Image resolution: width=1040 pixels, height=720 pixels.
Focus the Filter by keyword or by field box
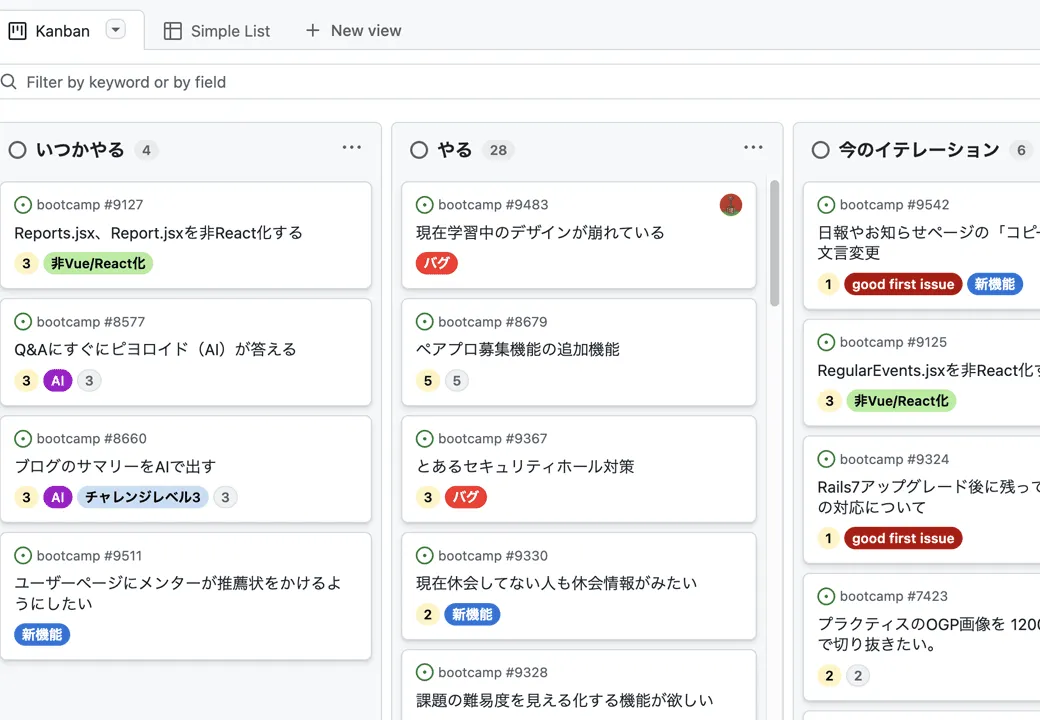tap(520, 82)
